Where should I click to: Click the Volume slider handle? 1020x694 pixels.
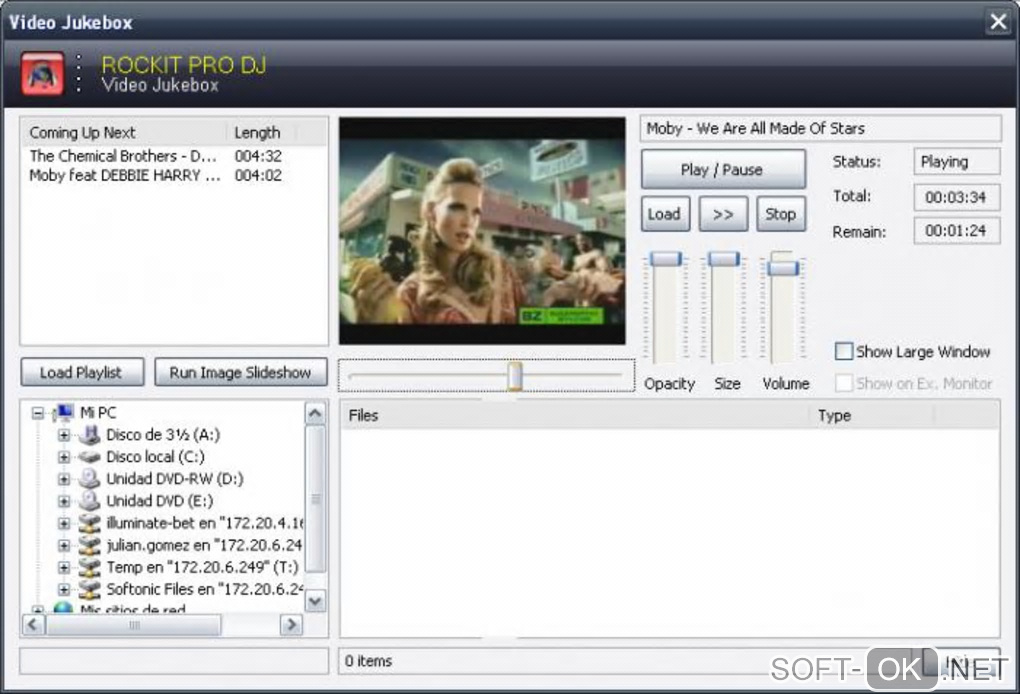tap(783, 267)
